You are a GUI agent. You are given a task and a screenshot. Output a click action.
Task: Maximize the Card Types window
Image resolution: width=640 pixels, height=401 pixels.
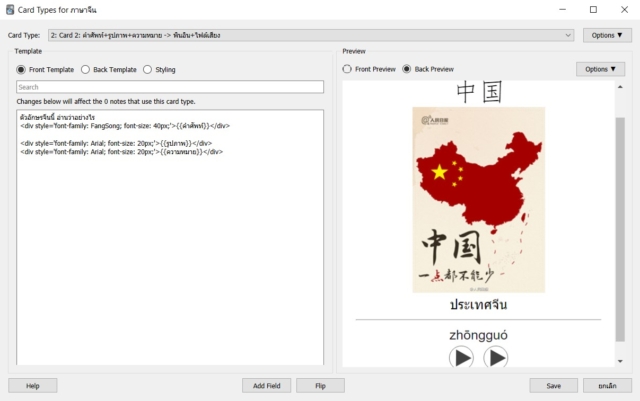(593, 9)
